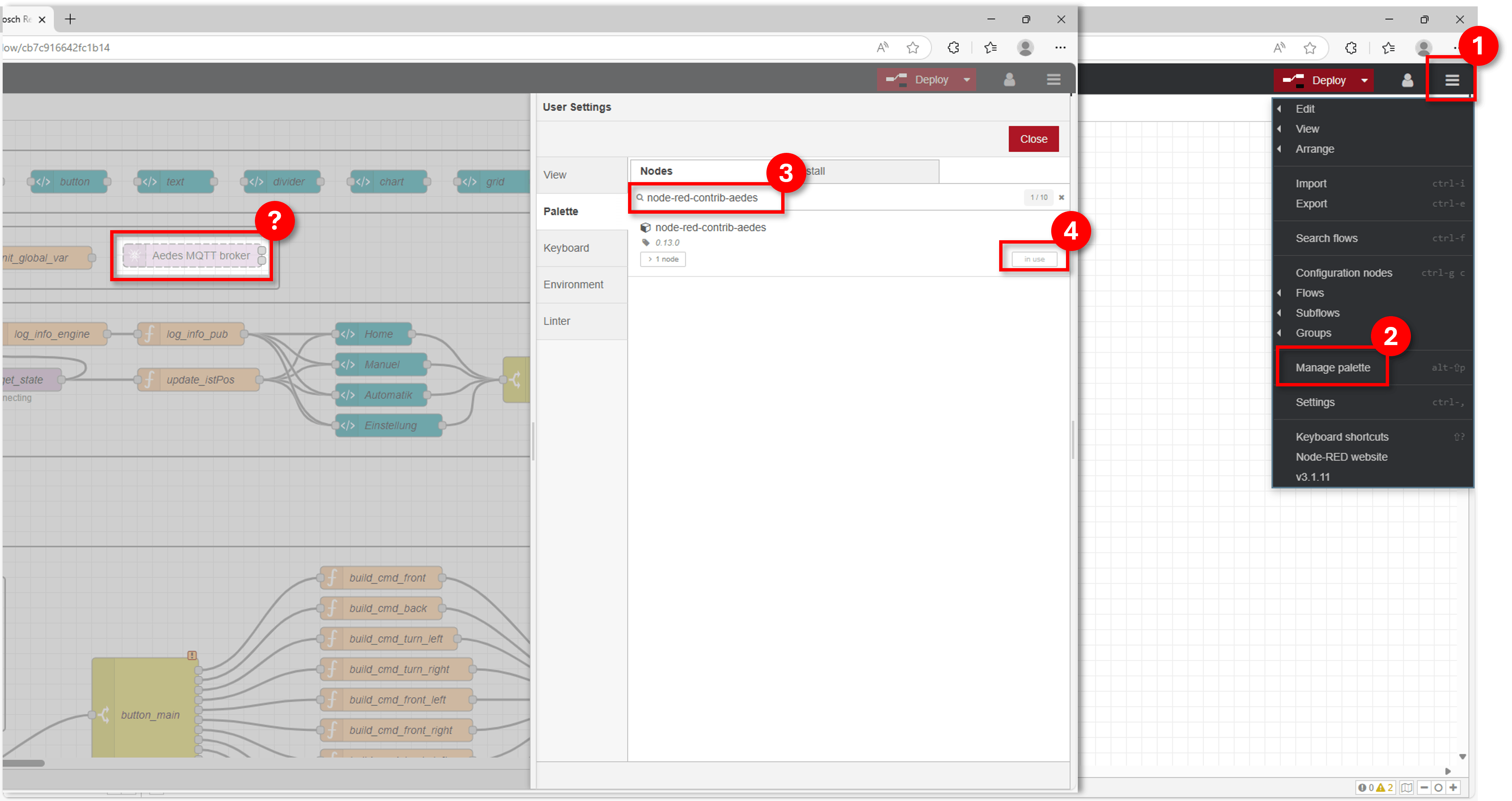Select the Automatik template node
Image resolution: width=1512 pixels, height=801 pixels.
(x=381, y=395)
